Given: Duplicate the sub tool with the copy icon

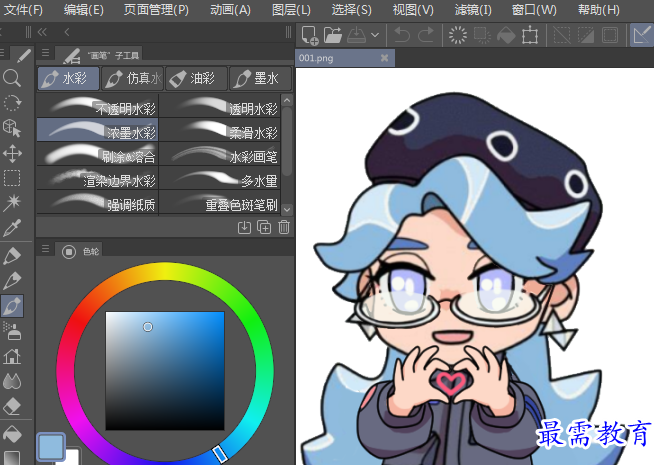Looking at the screenshot, I should click(x=264, y=228).
